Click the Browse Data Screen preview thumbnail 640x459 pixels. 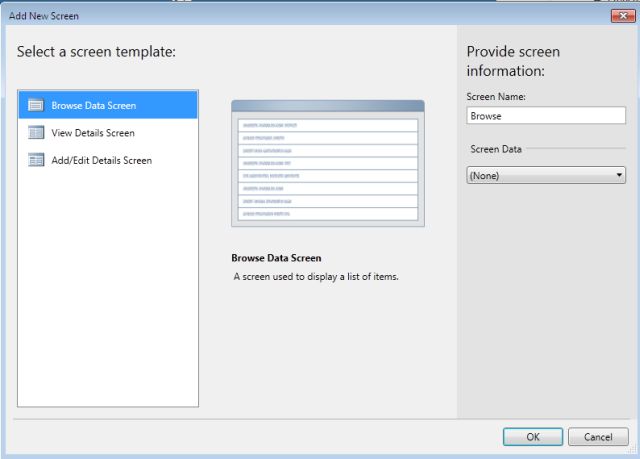click(x=328, y=163)
